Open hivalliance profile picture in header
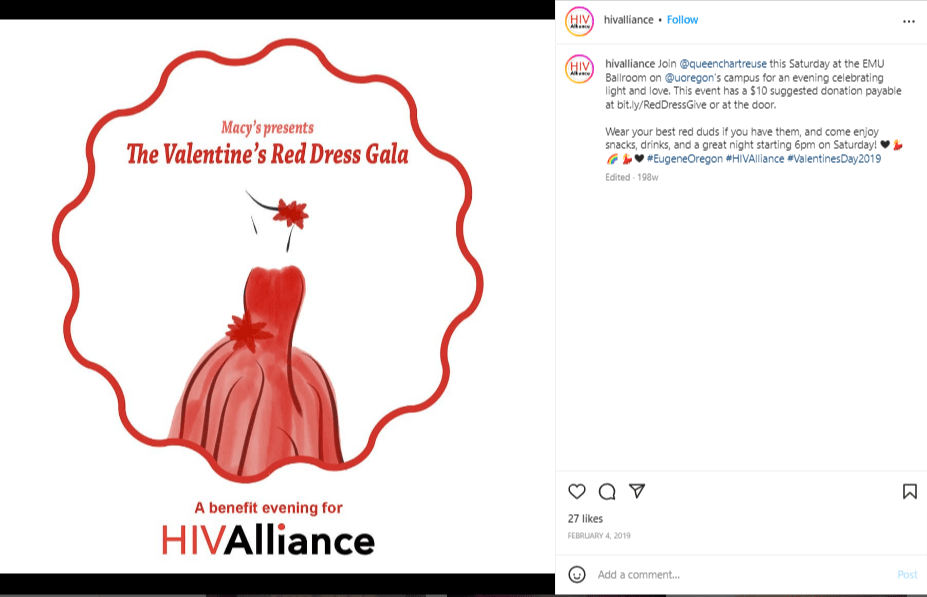Screen dimensions: 927x597 (x=579, y=21)
